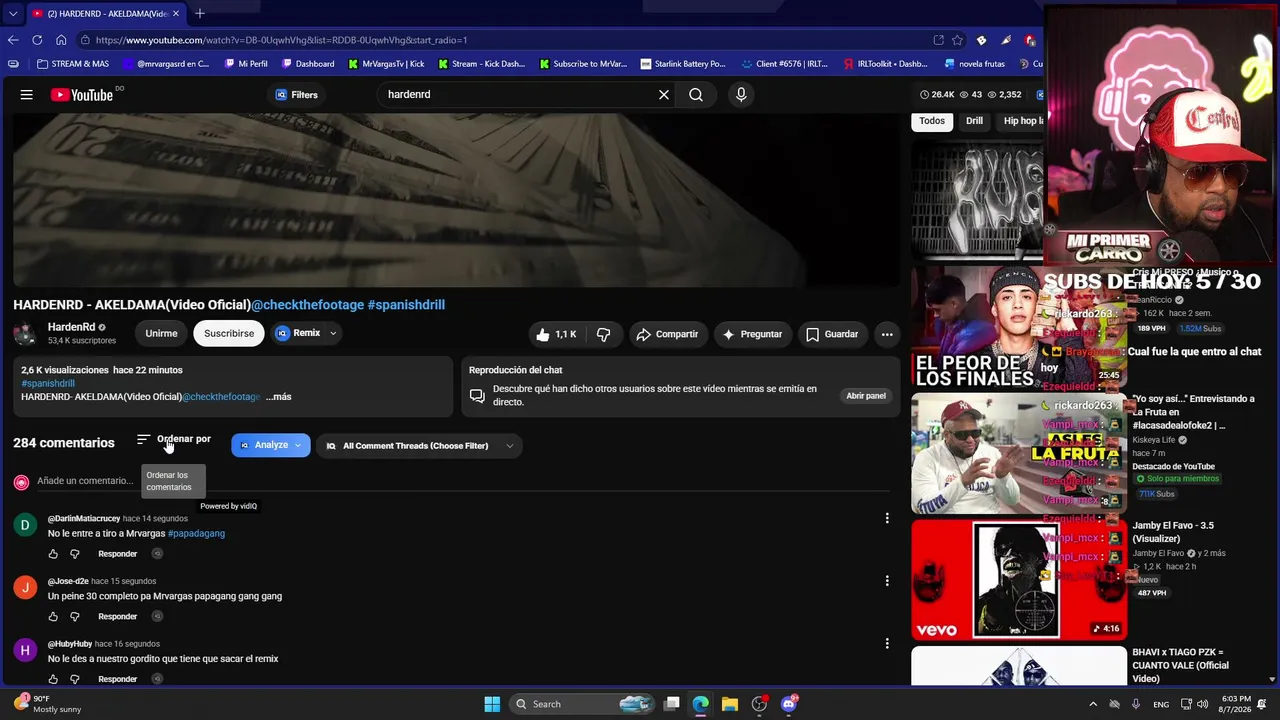
Task: Open Task View on the taskbar
Action: coord(672,704)
